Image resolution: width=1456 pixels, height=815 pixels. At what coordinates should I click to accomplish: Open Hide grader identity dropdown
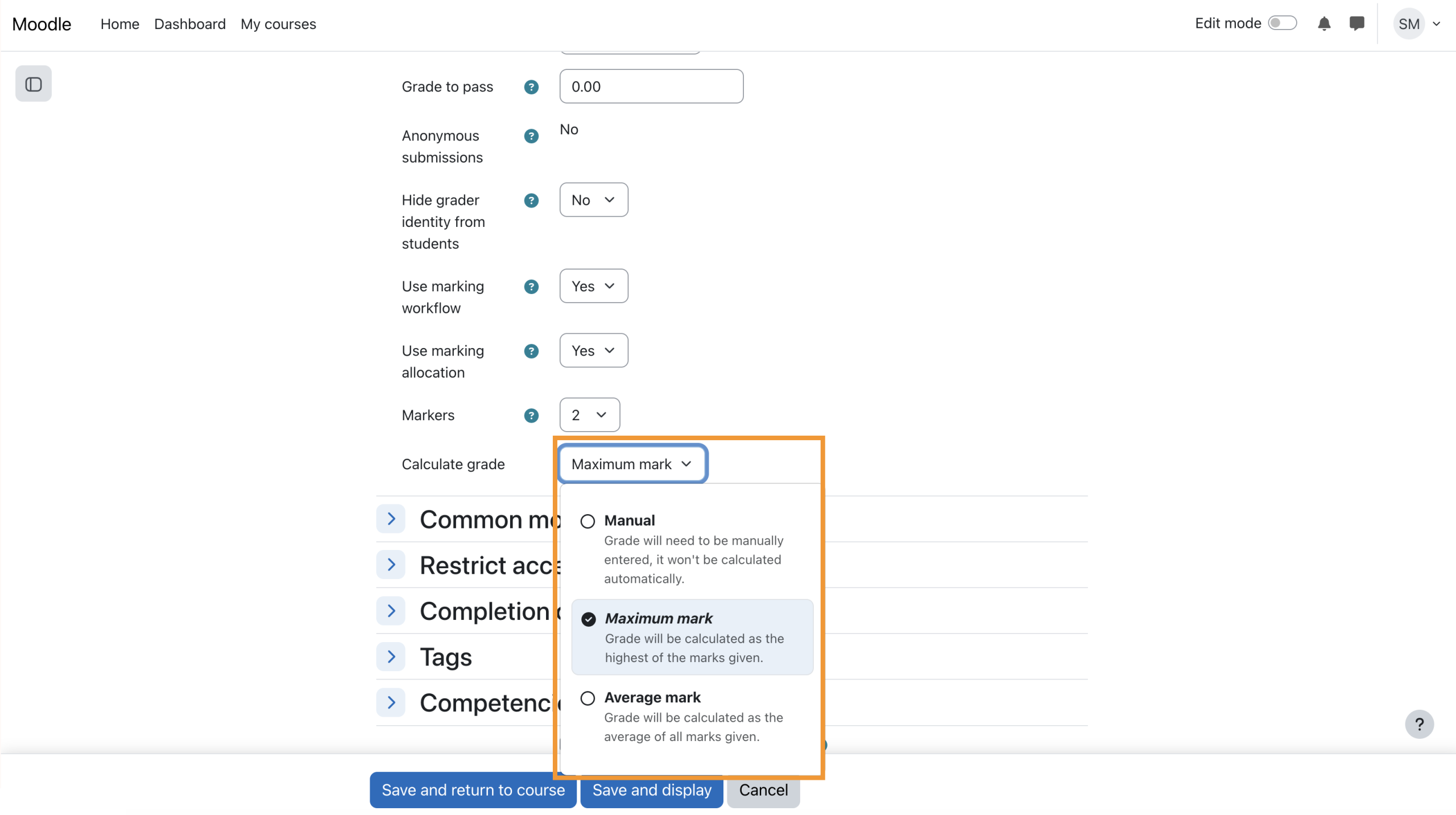tap(593, 200)
